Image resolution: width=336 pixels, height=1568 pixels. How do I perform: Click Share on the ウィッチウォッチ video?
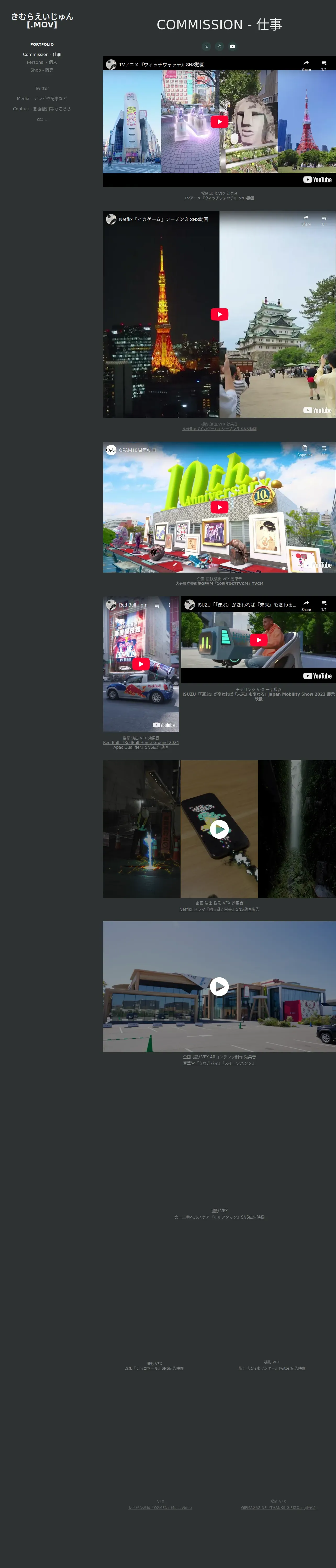(306, 65)
